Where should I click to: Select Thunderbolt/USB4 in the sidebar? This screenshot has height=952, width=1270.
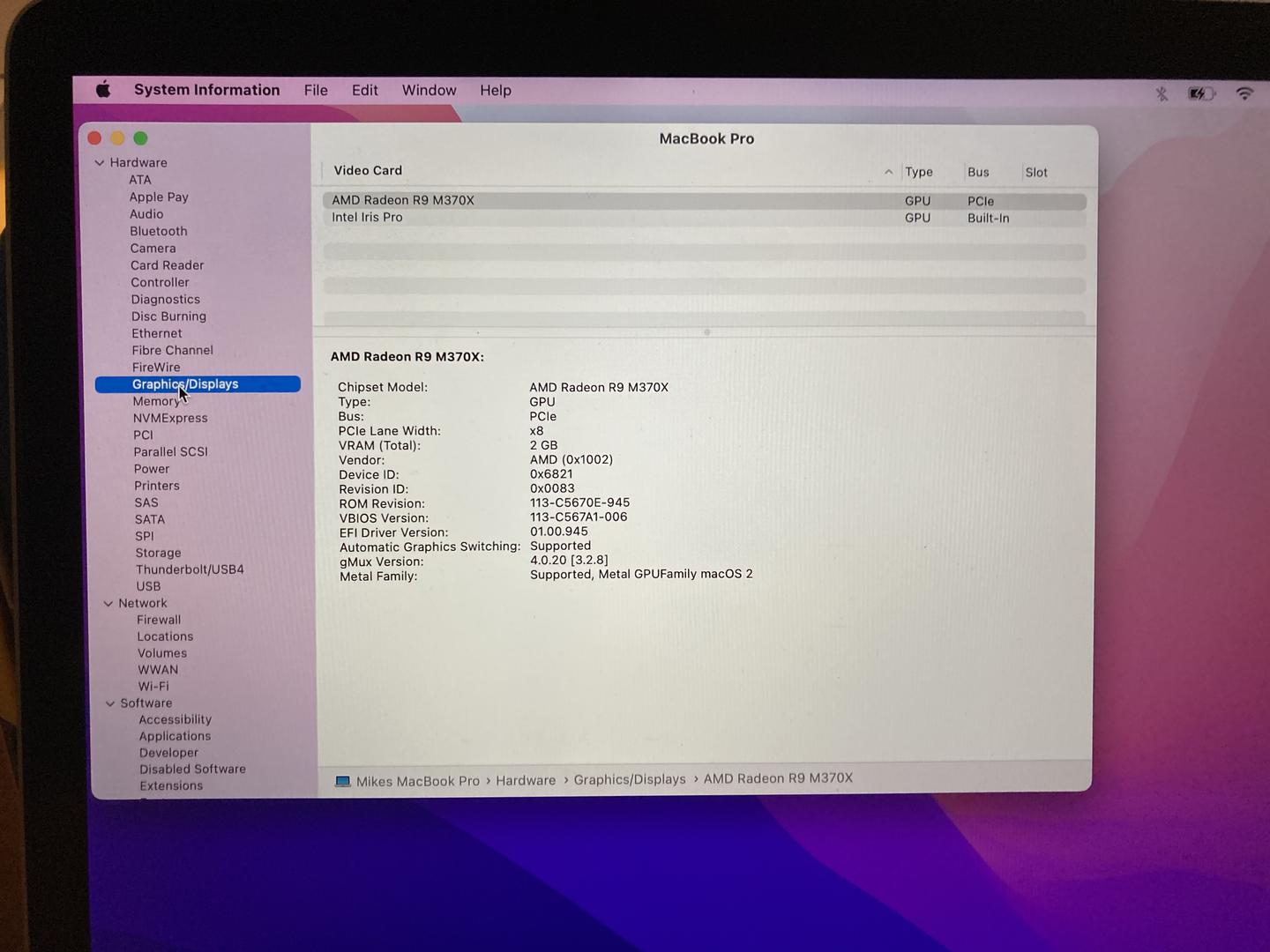point(190,569)
